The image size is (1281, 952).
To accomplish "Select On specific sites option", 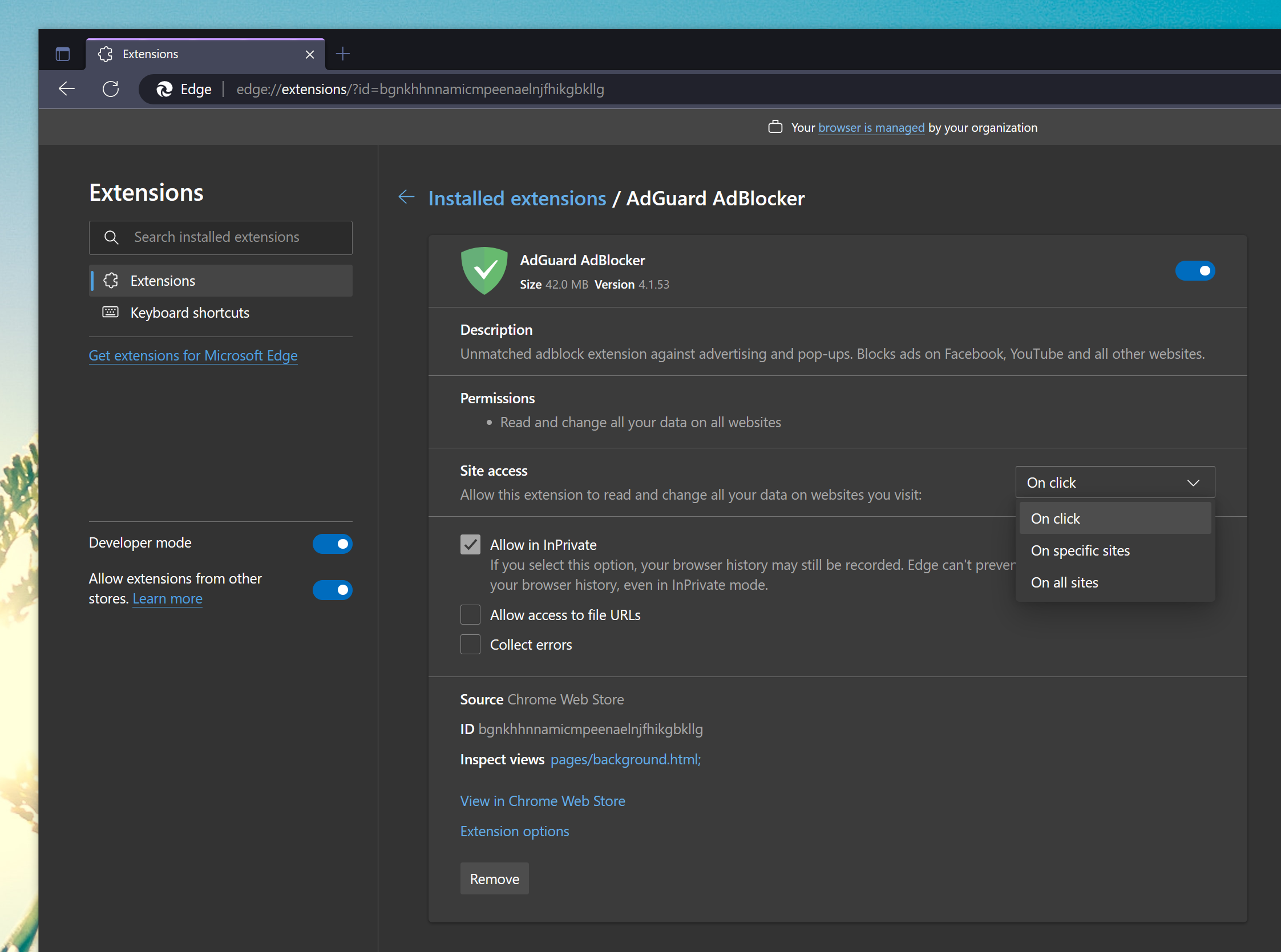I will tap(1080, 550).
